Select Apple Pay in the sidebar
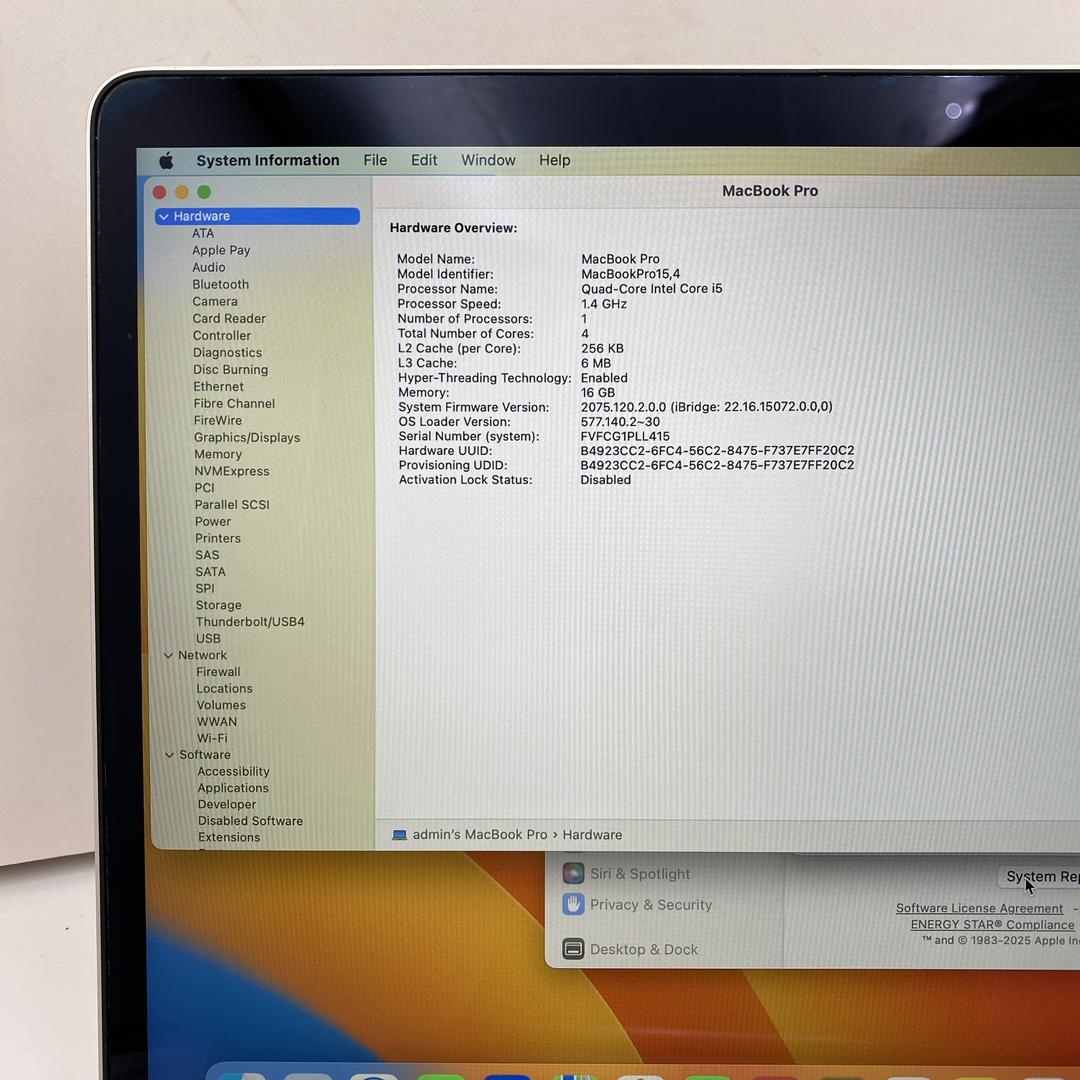1080x1080 pixels. click(x=221, y=251)
